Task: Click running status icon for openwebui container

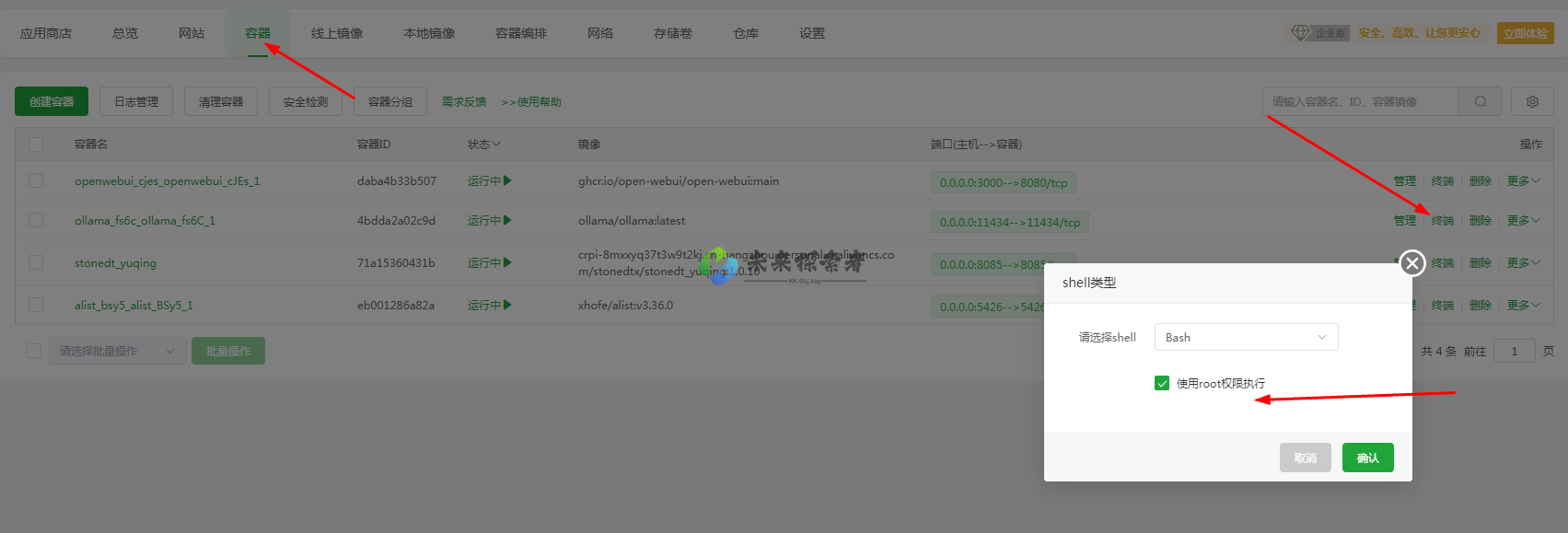Action: pyautogui.click(x=507, y=181)
